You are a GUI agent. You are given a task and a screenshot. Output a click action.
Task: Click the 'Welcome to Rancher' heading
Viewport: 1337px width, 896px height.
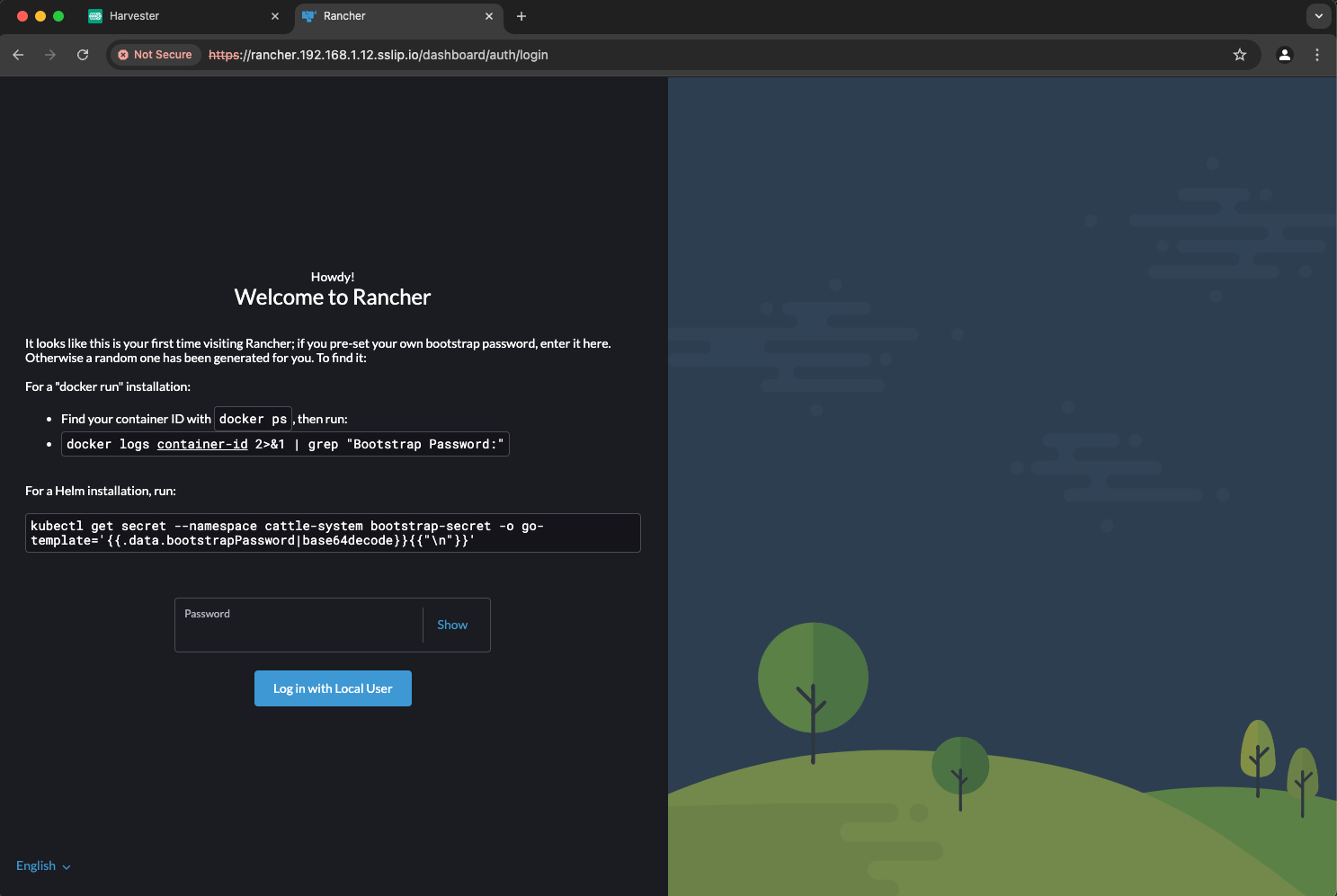pos(333,297)
